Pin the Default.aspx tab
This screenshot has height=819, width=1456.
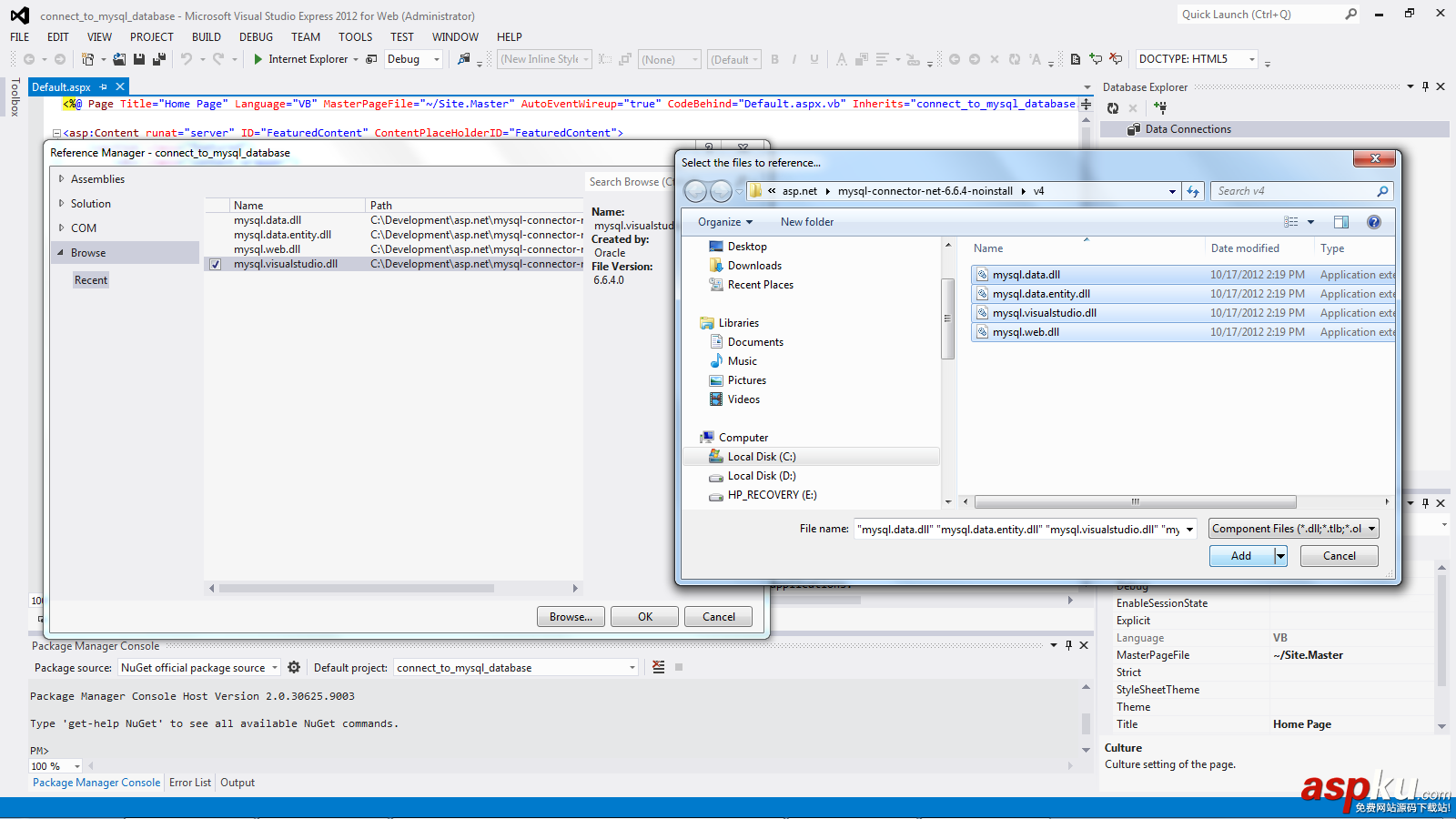coord(104,87)
